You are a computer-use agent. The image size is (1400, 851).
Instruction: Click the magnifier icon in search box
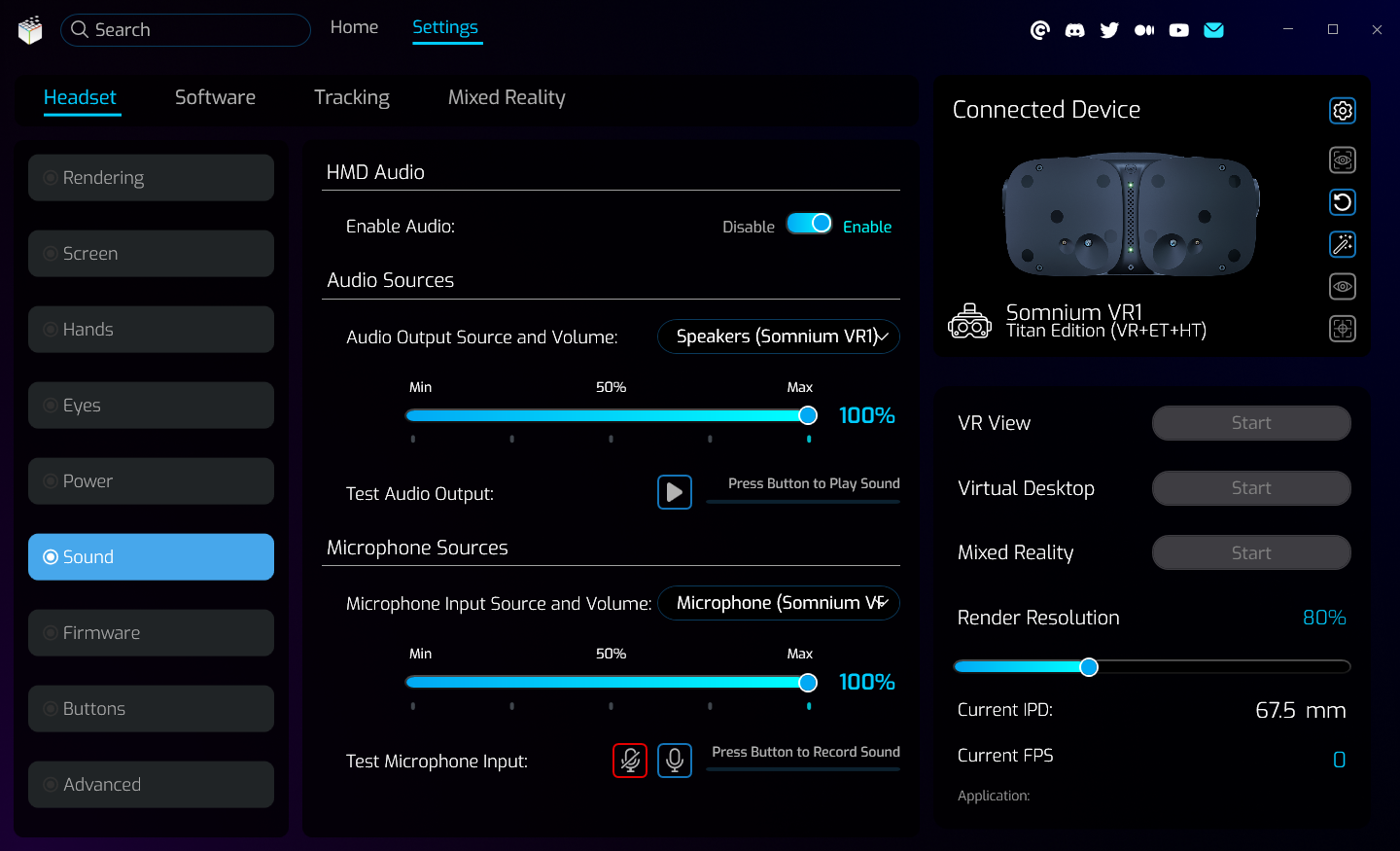(80, 30)
